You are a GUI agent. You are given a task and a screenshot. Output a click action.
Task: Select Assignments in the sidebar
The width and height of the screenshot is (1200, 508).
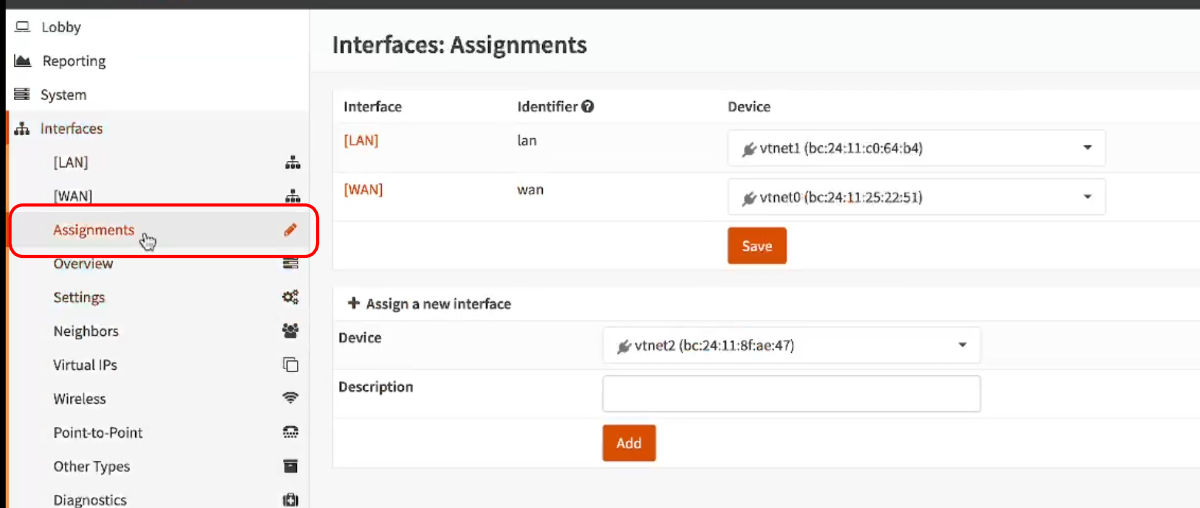point(93,230)
